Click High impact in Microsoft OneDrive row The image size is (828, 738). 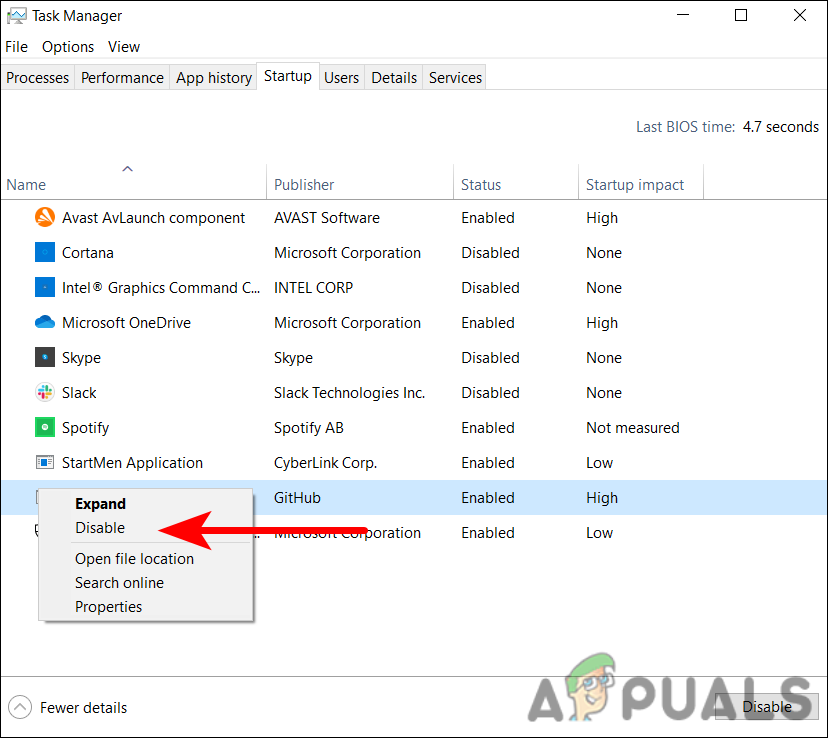pyautogui.click(x=602, y=323)
